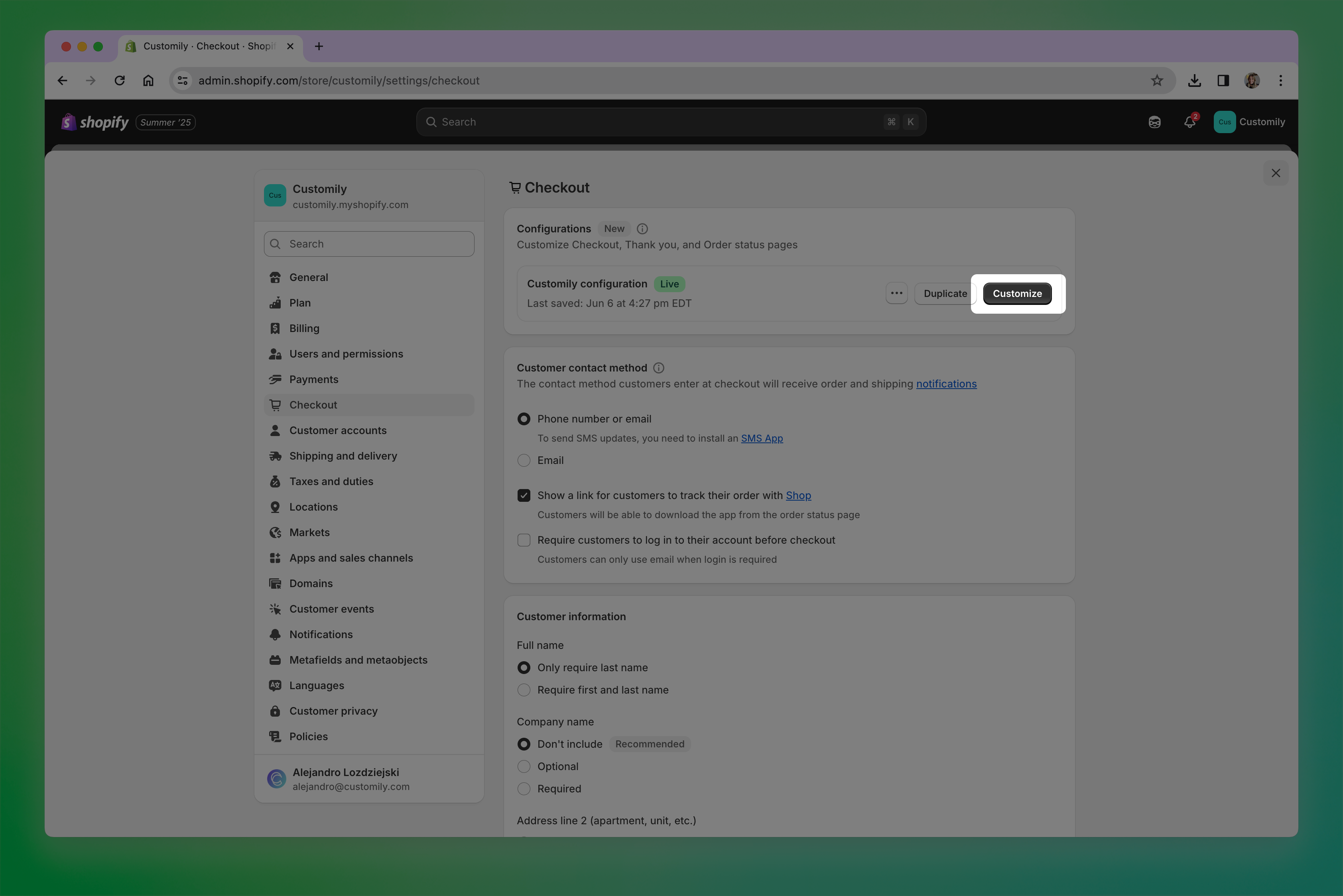Open Payments settings in sidebar
Image resolution: width=1343 pixels, height=896 pixels.
tap(313, 379)
